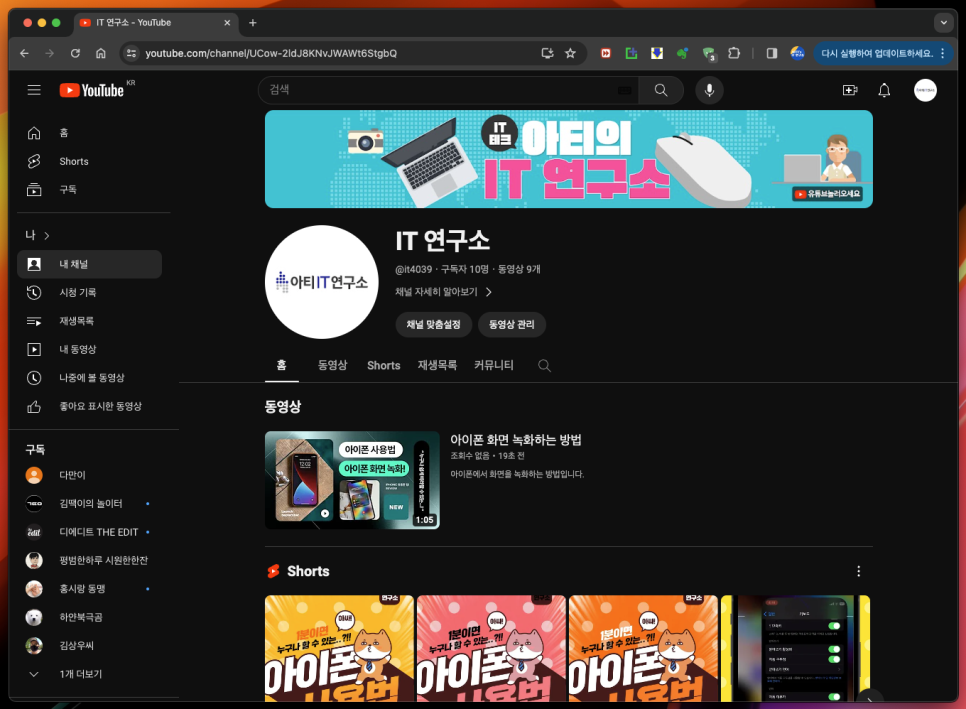Open the Shorts section three-dot menu
The width and height of the screenshot is (966, 709).
pyautogui.click(x=858, y=571)
